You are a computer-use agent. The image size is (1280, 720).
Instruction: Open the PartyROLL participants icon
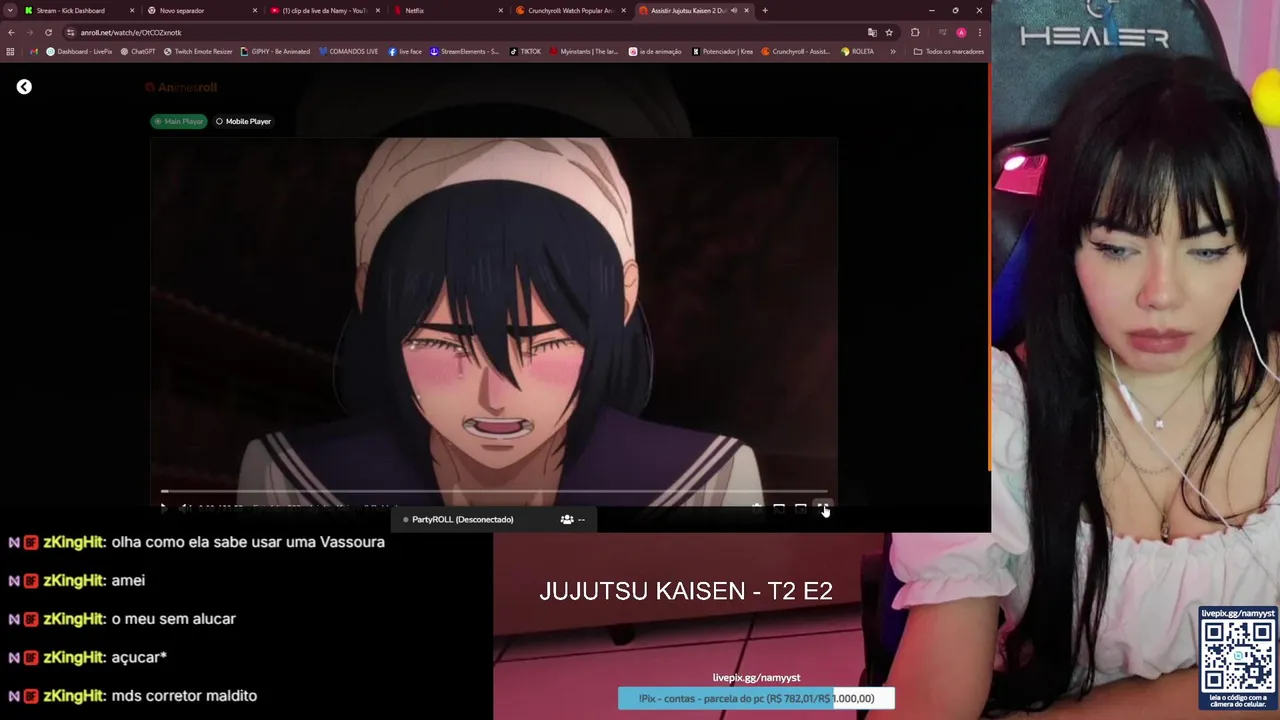(567, 519)
